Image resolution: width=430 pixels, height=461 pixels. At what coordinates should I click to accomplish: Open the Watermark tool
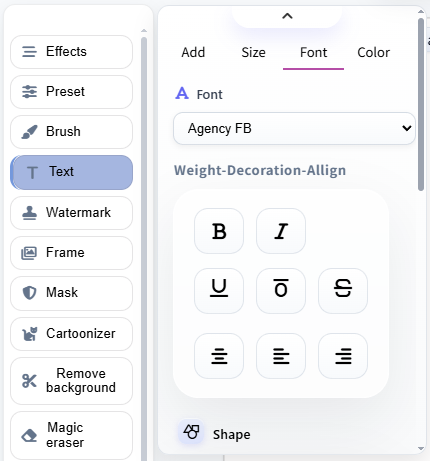[71, 213]
